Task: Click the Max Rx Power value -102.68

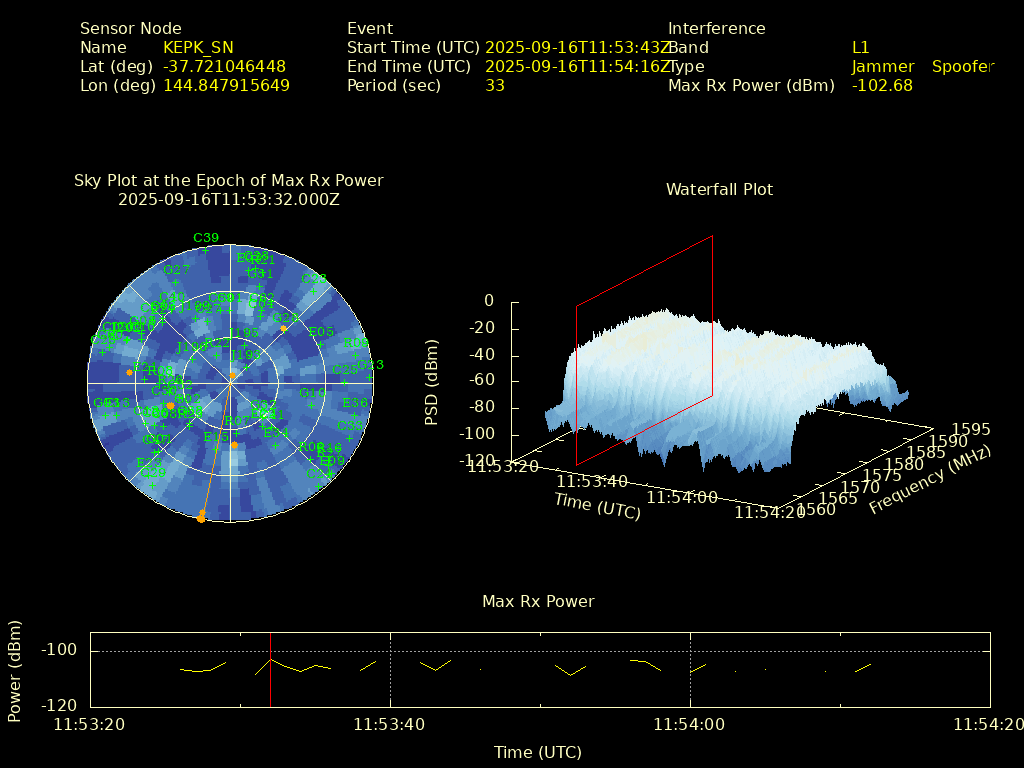Action: (882, 86)
